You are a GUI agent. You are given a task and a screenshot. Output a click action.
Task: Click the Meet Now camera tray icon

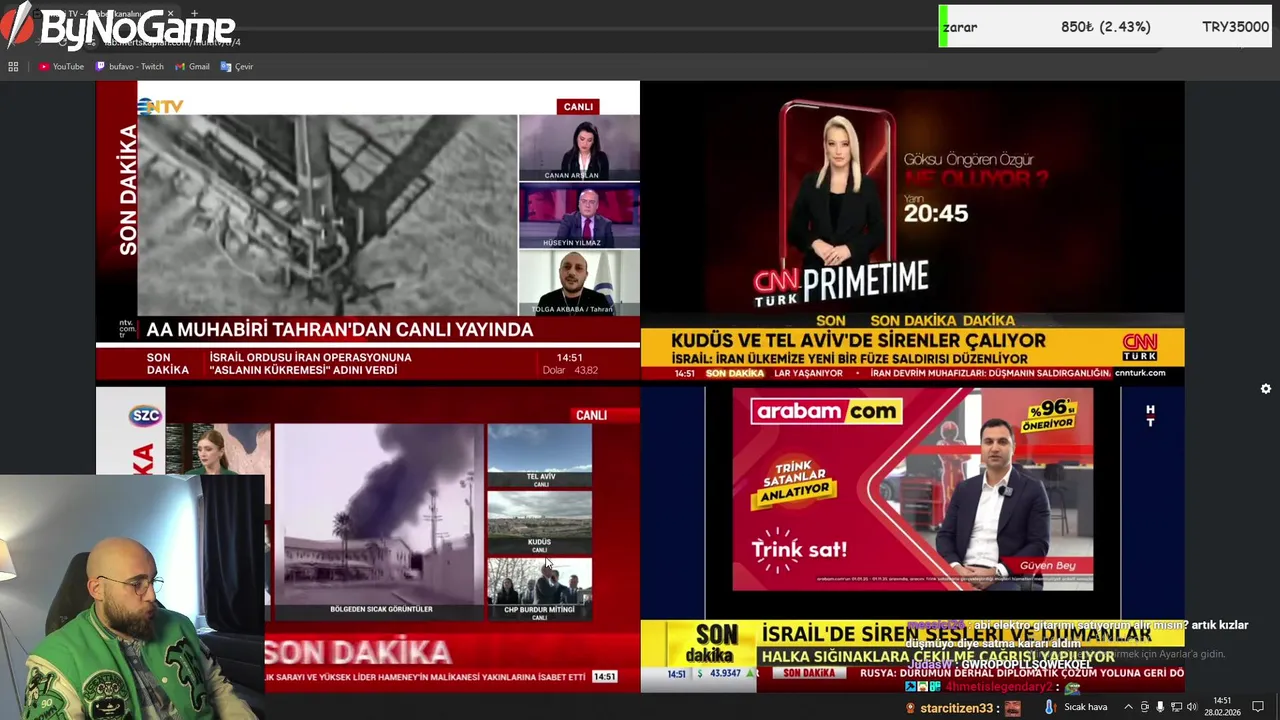click(1145, 707)
